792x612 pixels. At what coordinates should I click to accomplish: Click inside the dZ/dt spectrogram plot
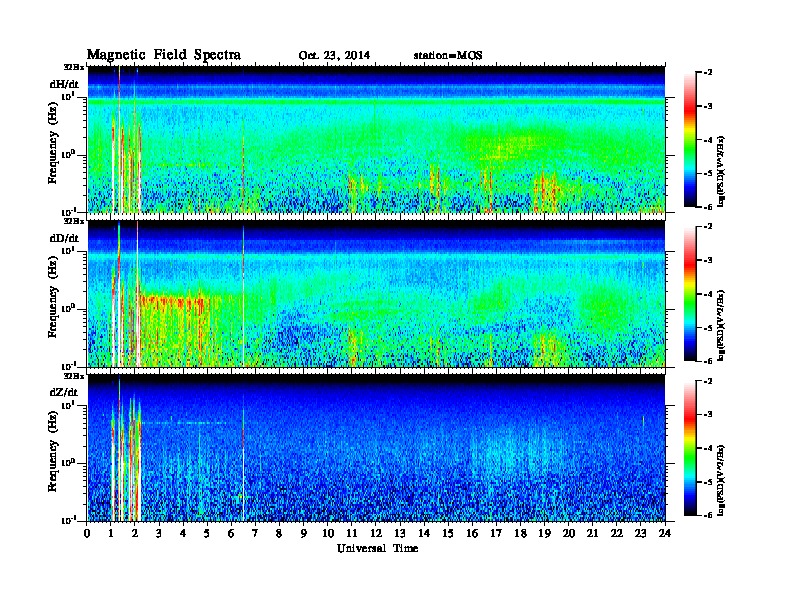pyautogui.click(x=376, y=448)
